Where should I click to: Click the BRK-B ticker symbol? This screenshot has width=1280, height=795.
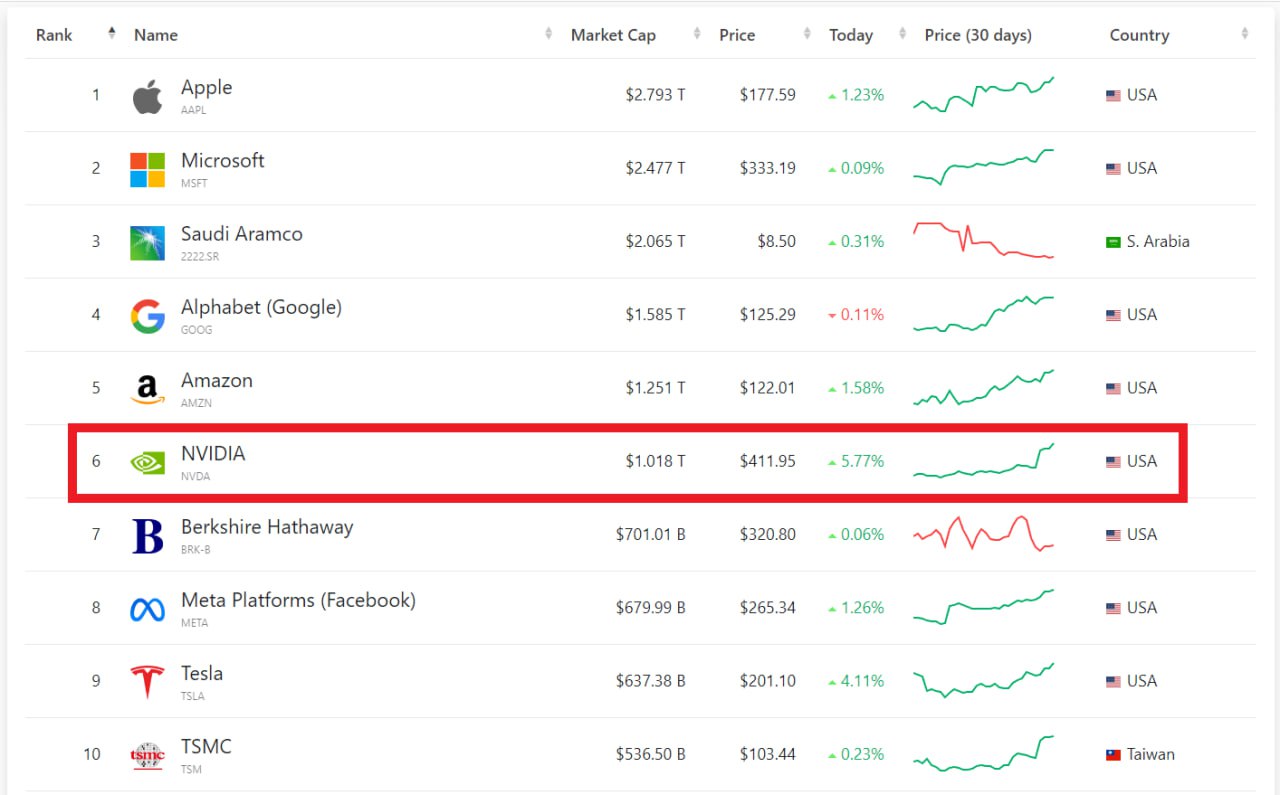coord(196,550)
